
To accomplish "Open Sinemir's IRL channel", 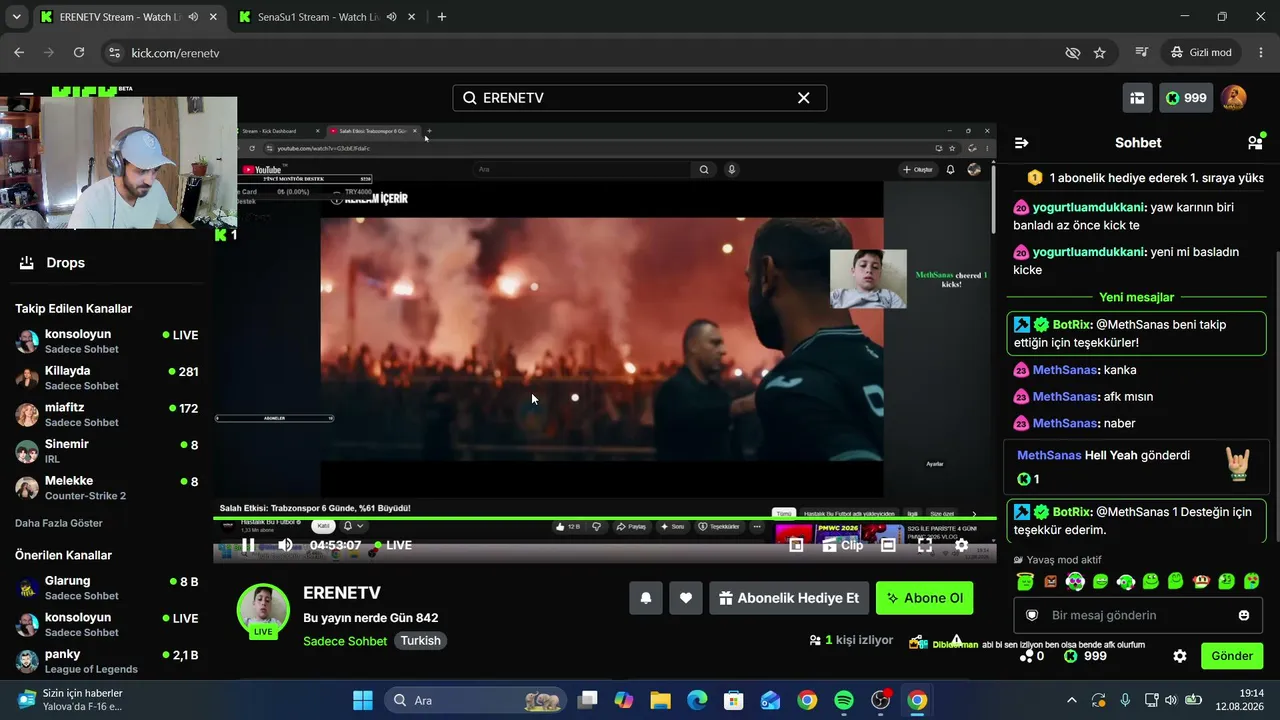I will point(106,451).
